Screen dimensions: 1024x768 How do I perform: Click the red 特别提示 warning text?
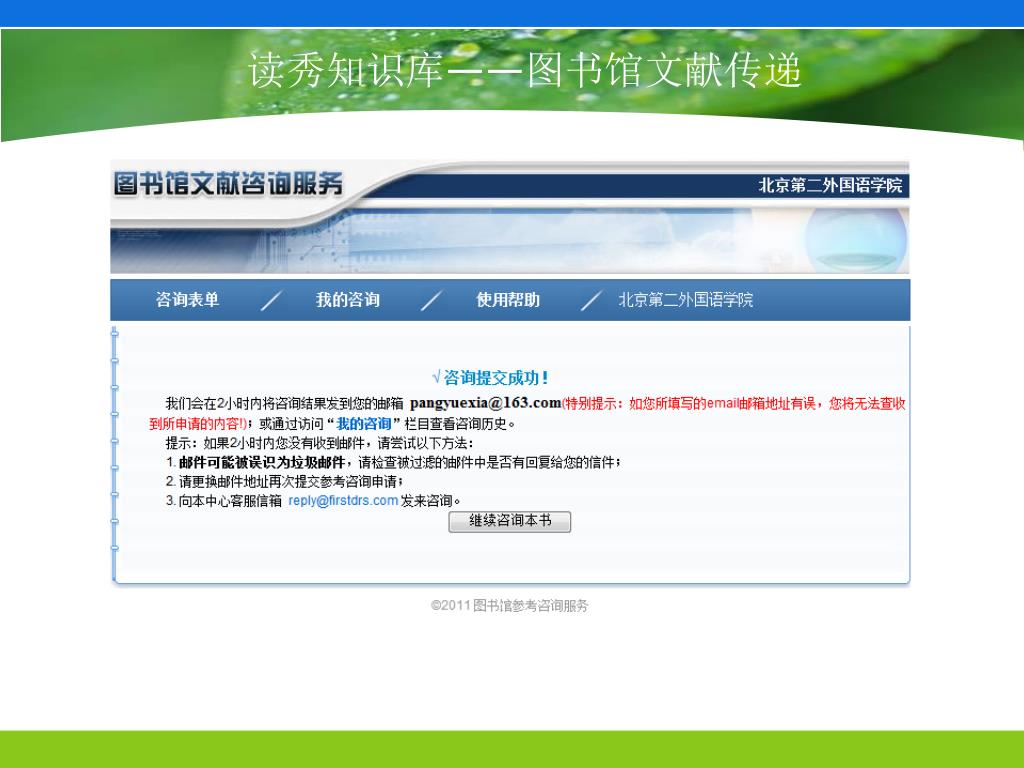pos(528,413)
